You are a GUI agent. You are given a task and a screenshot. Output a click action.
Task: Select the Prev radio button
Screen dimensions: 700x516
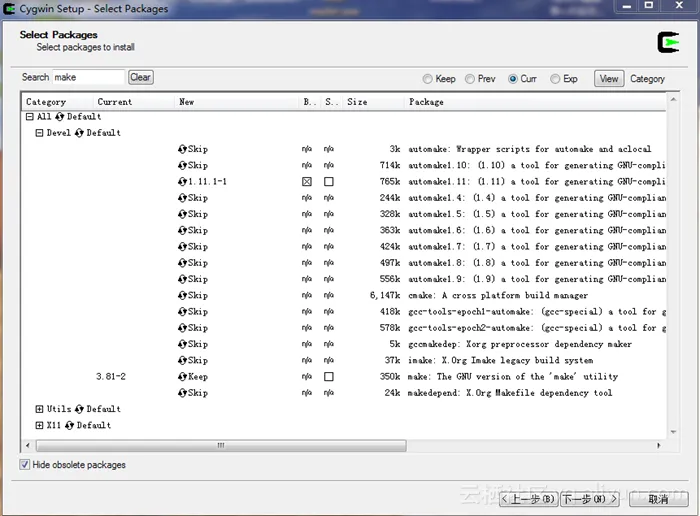click(x=470, y=79)
